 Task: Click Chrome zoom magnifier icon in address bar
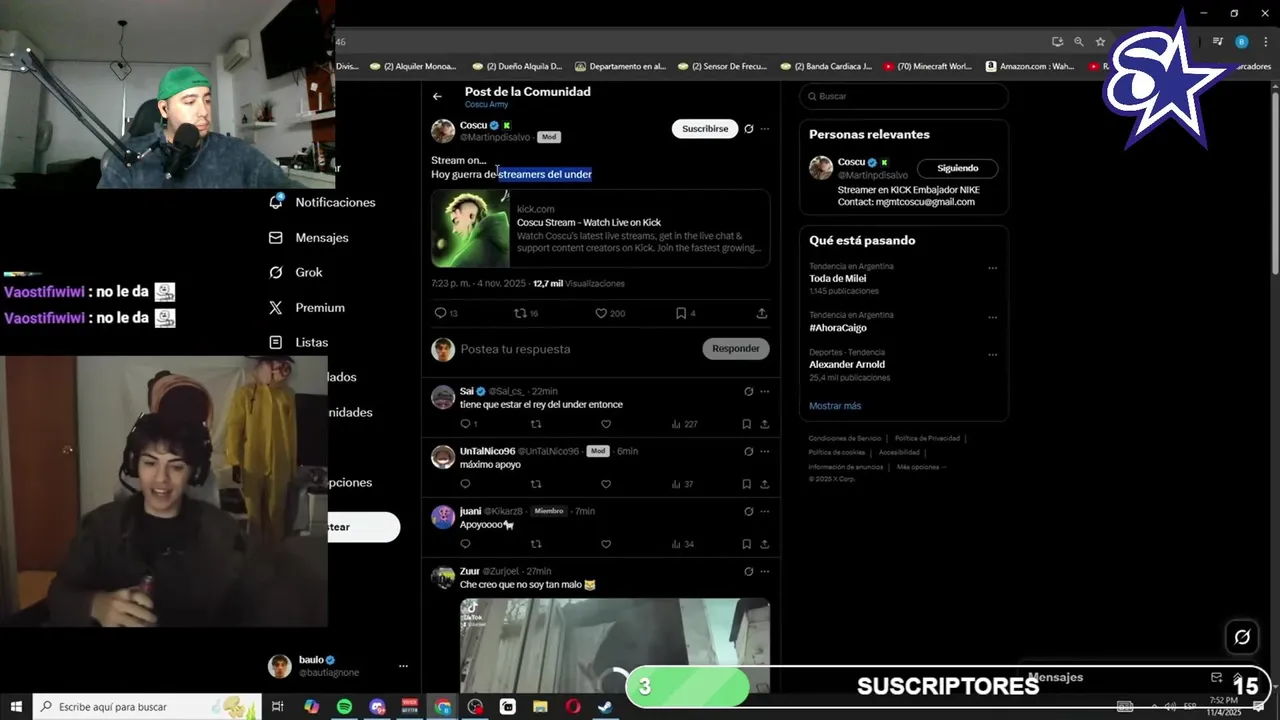pos(1079,42)
